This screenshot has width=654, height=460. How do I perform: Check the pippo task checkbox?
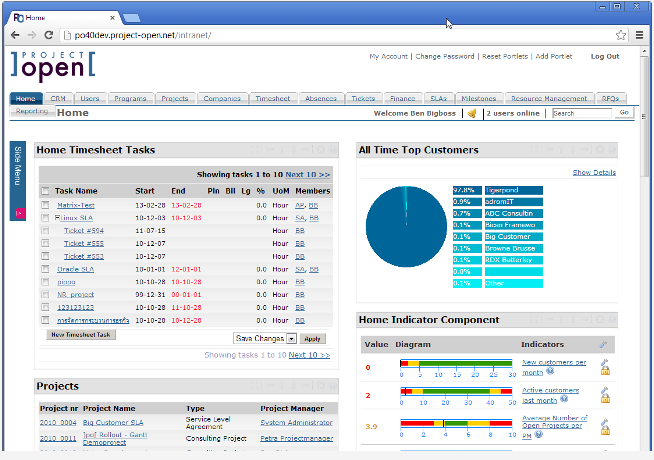click(x=45, y=282)
